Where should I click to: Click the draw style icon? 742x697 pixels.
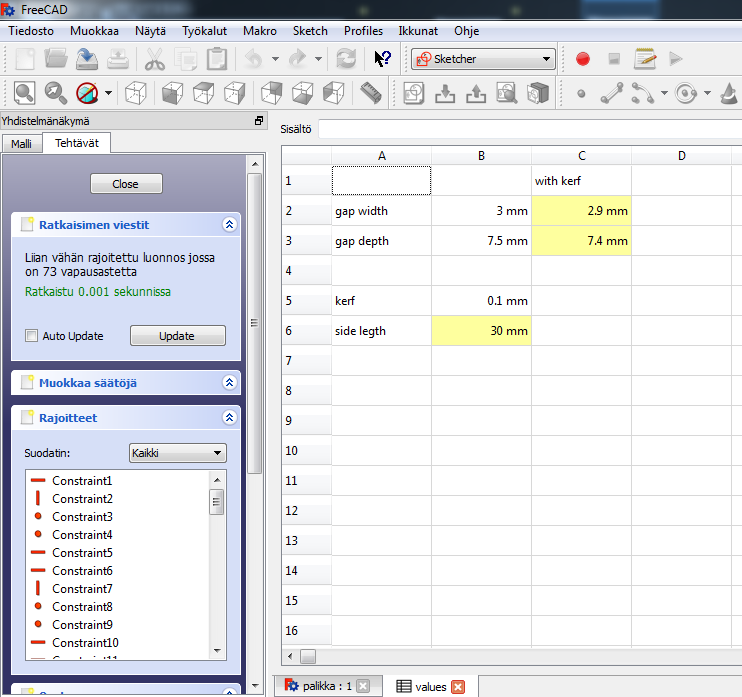87,93
